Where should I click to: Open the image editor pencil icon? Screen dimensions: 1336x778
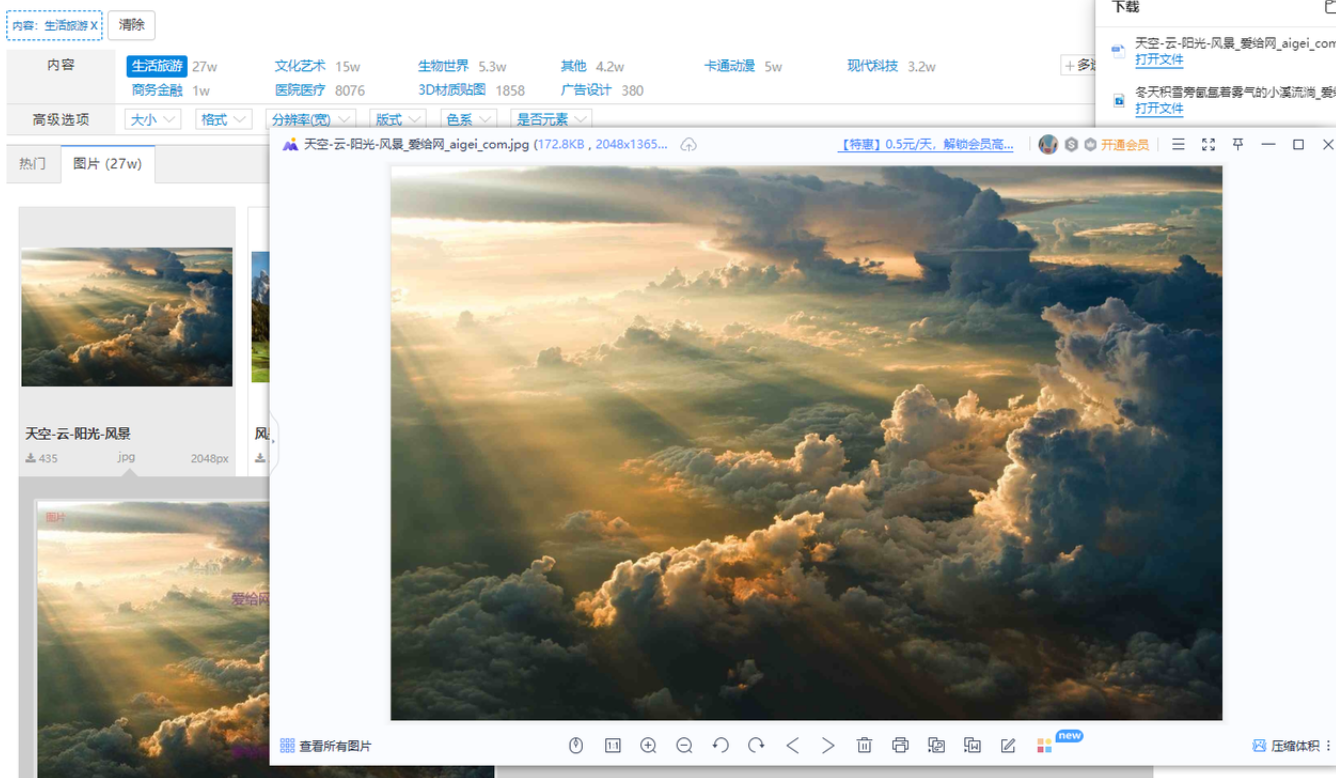[1008, 746]
